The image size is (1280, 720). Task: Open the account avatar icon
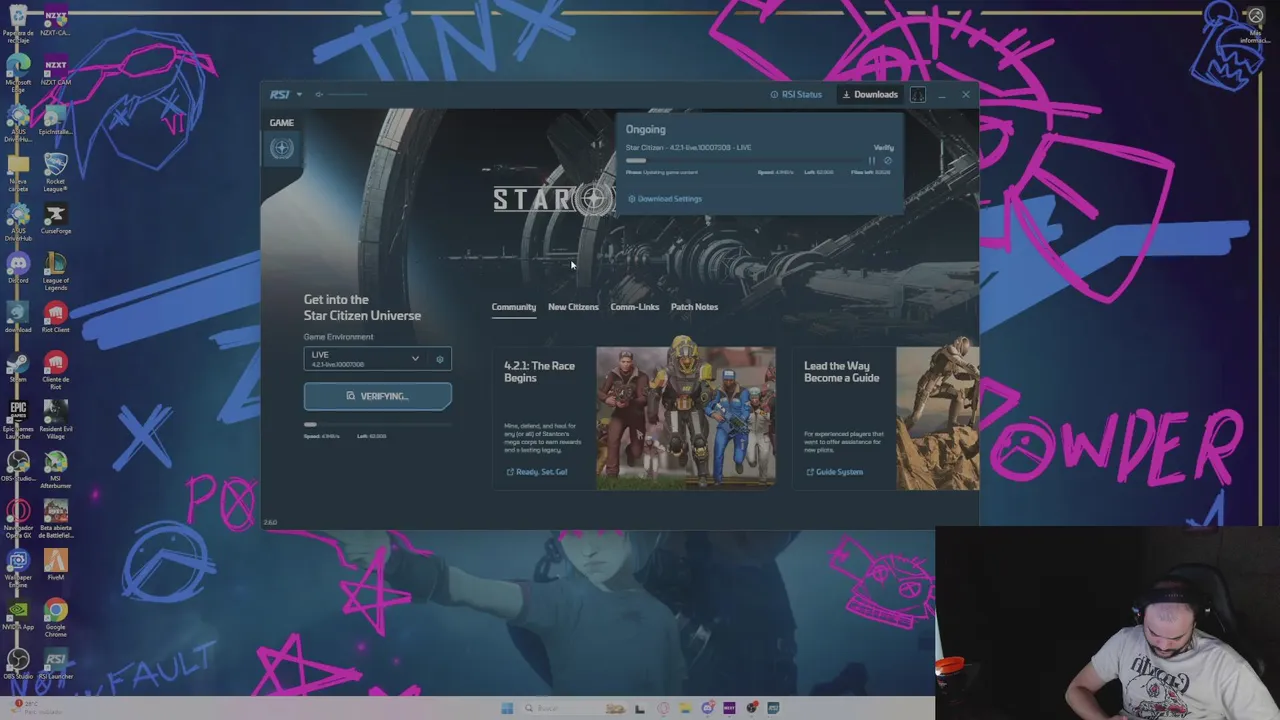pos(918,95)
